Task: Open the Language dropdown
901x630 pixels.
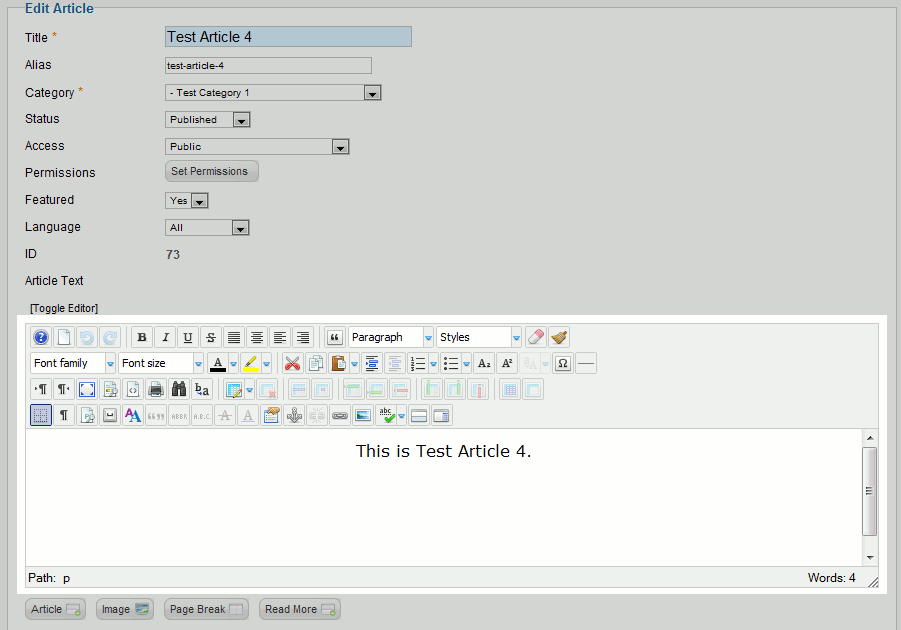Action: [207, 228]
